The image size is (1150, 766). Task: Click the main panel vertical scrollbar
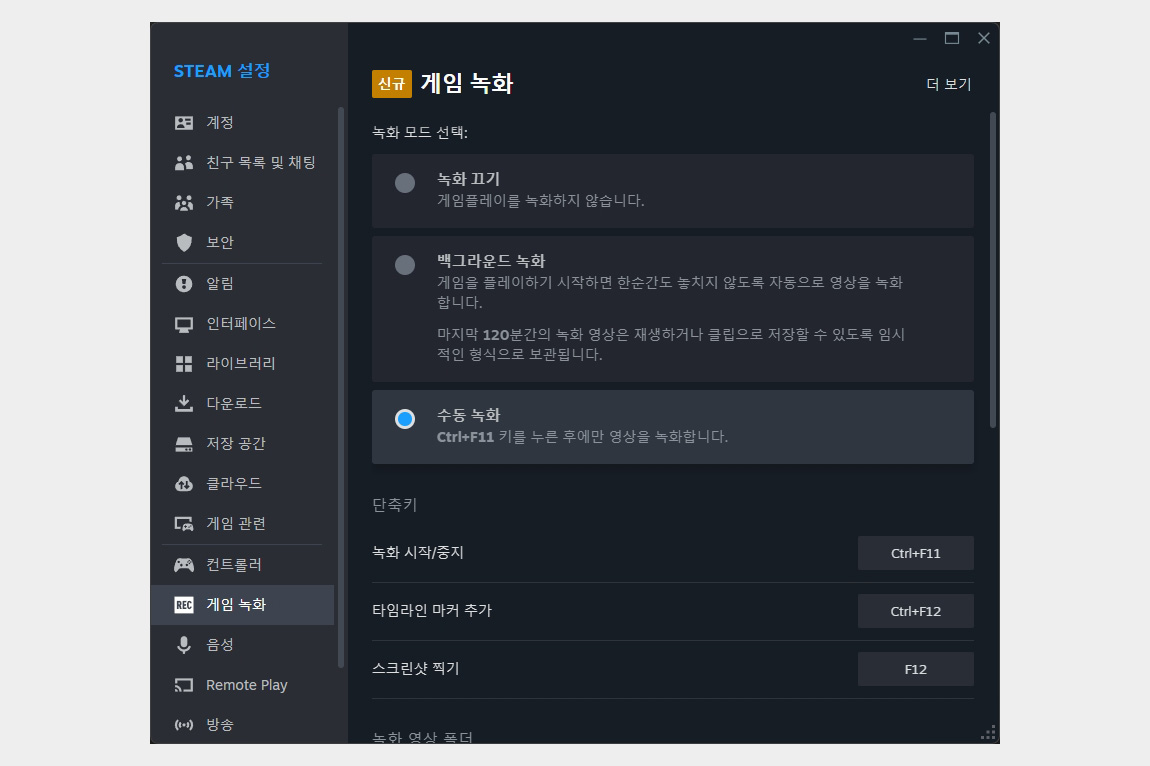tap(992, 270)
